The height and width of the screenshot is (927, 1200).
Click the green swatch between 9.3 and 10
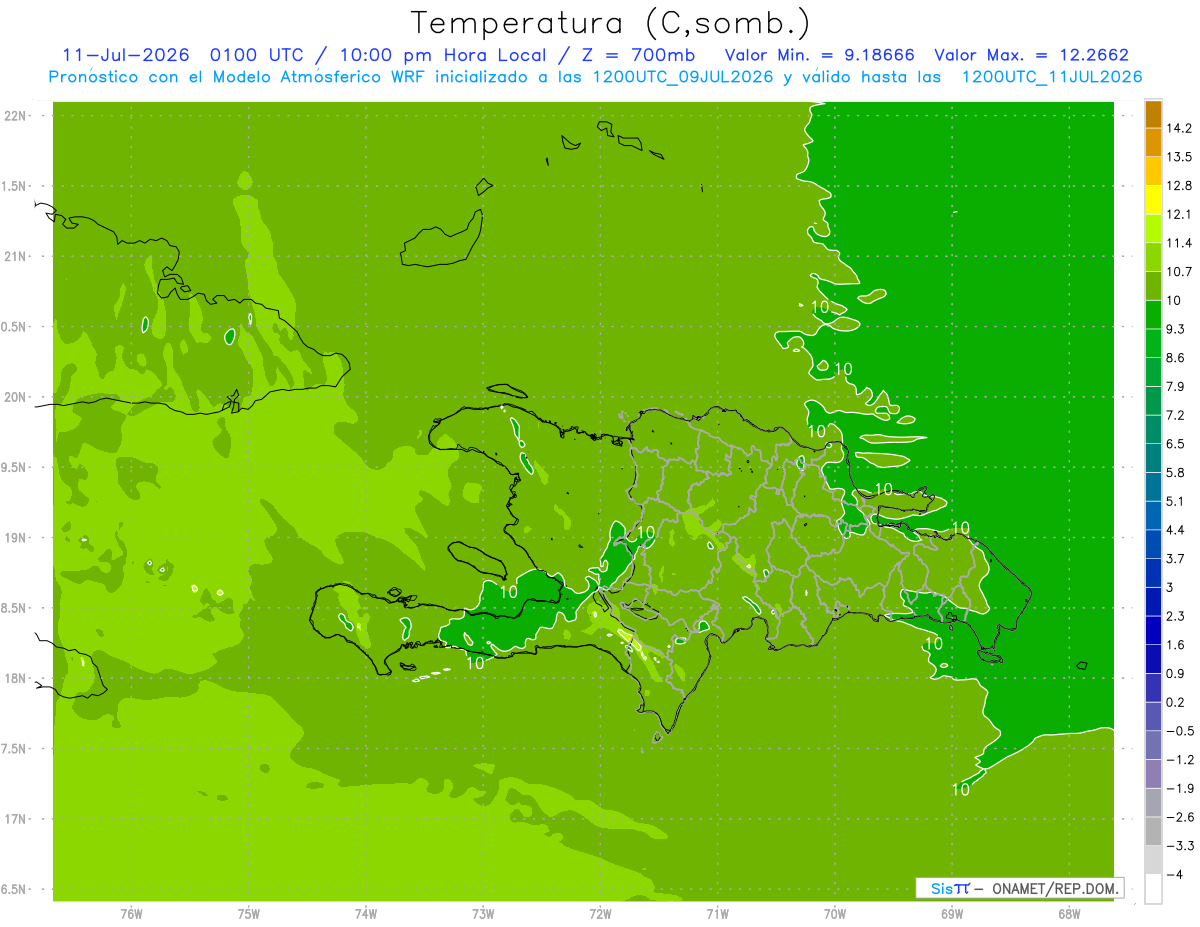(x=1153, y=314)
